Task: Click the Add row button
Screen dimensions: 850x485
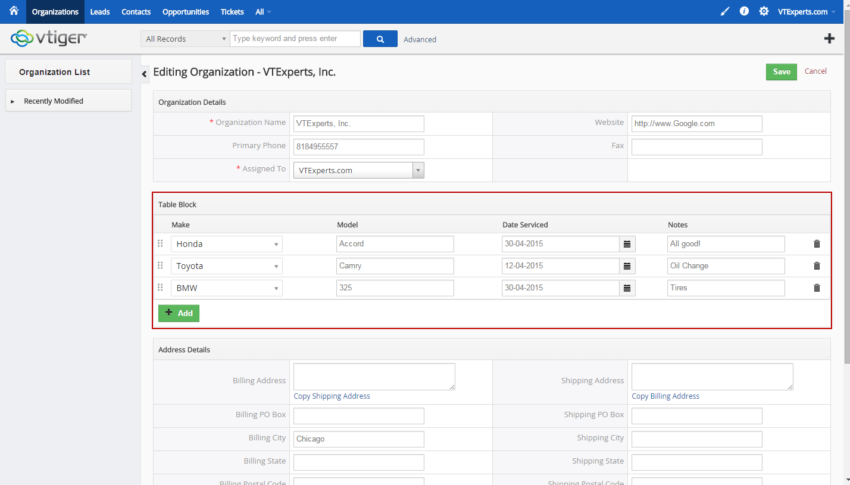Action: 179,313
